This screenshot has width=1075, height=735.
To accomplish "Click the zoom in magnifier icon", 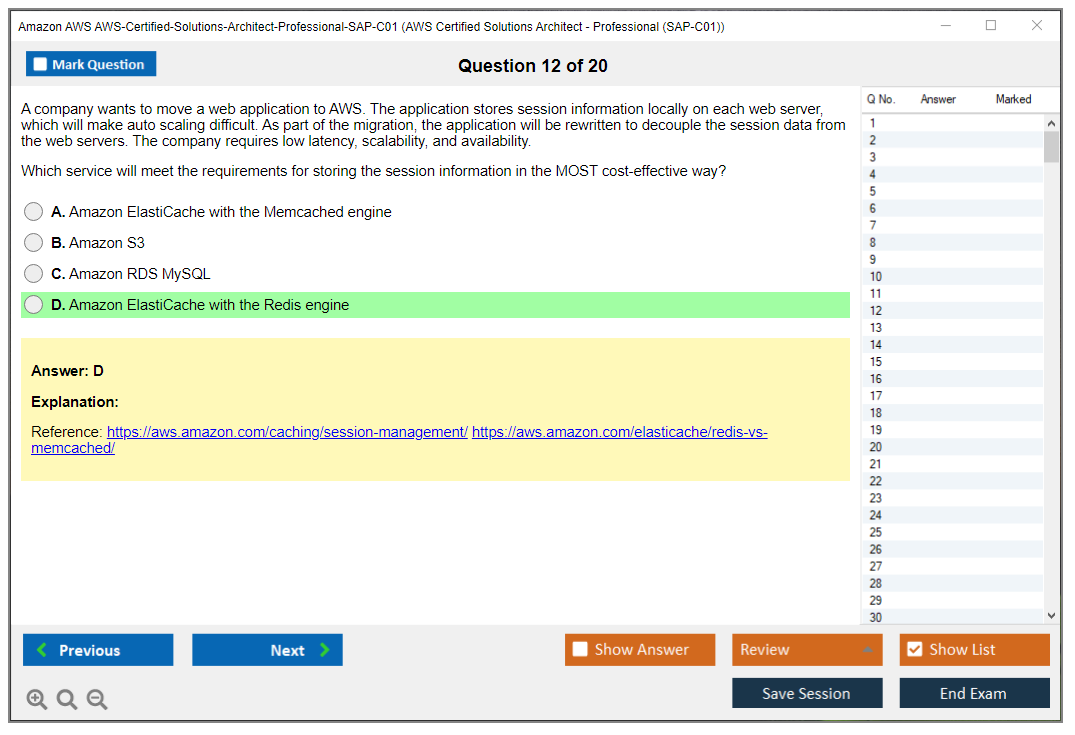I will (x=37, y=700).
